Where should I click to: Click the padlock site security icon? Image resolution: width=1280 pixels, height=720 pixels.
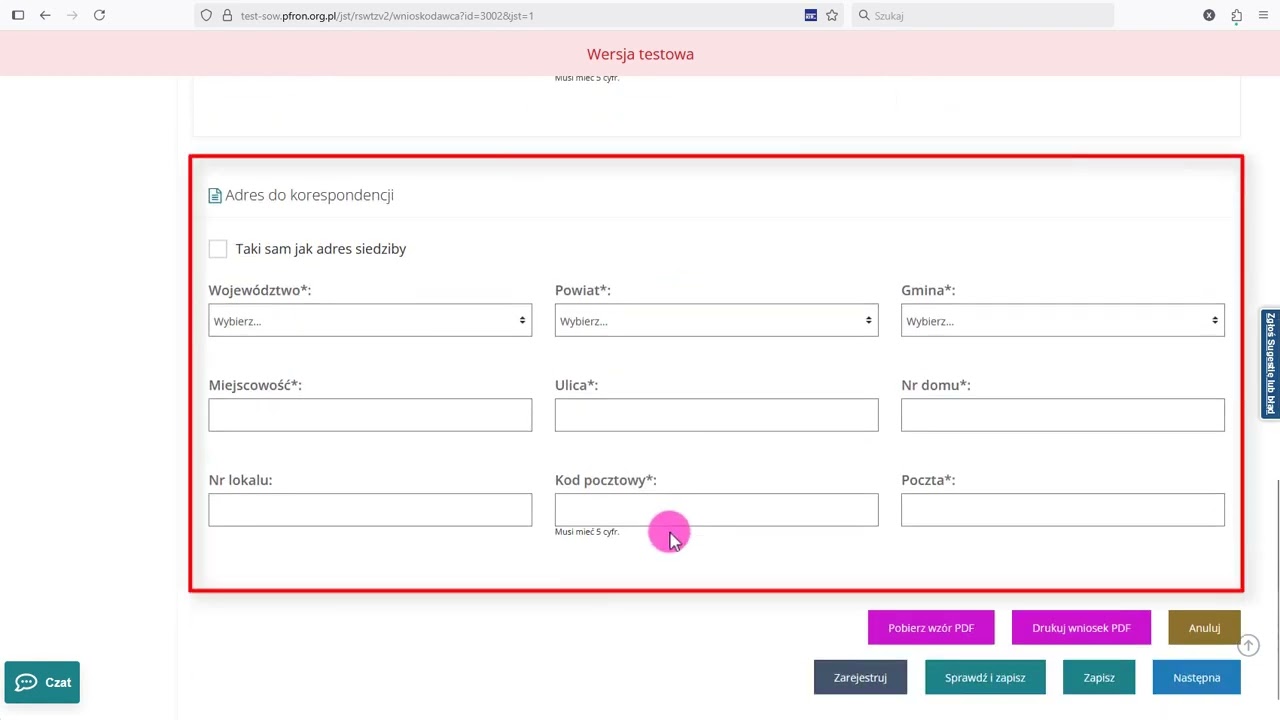pos(227,16)
